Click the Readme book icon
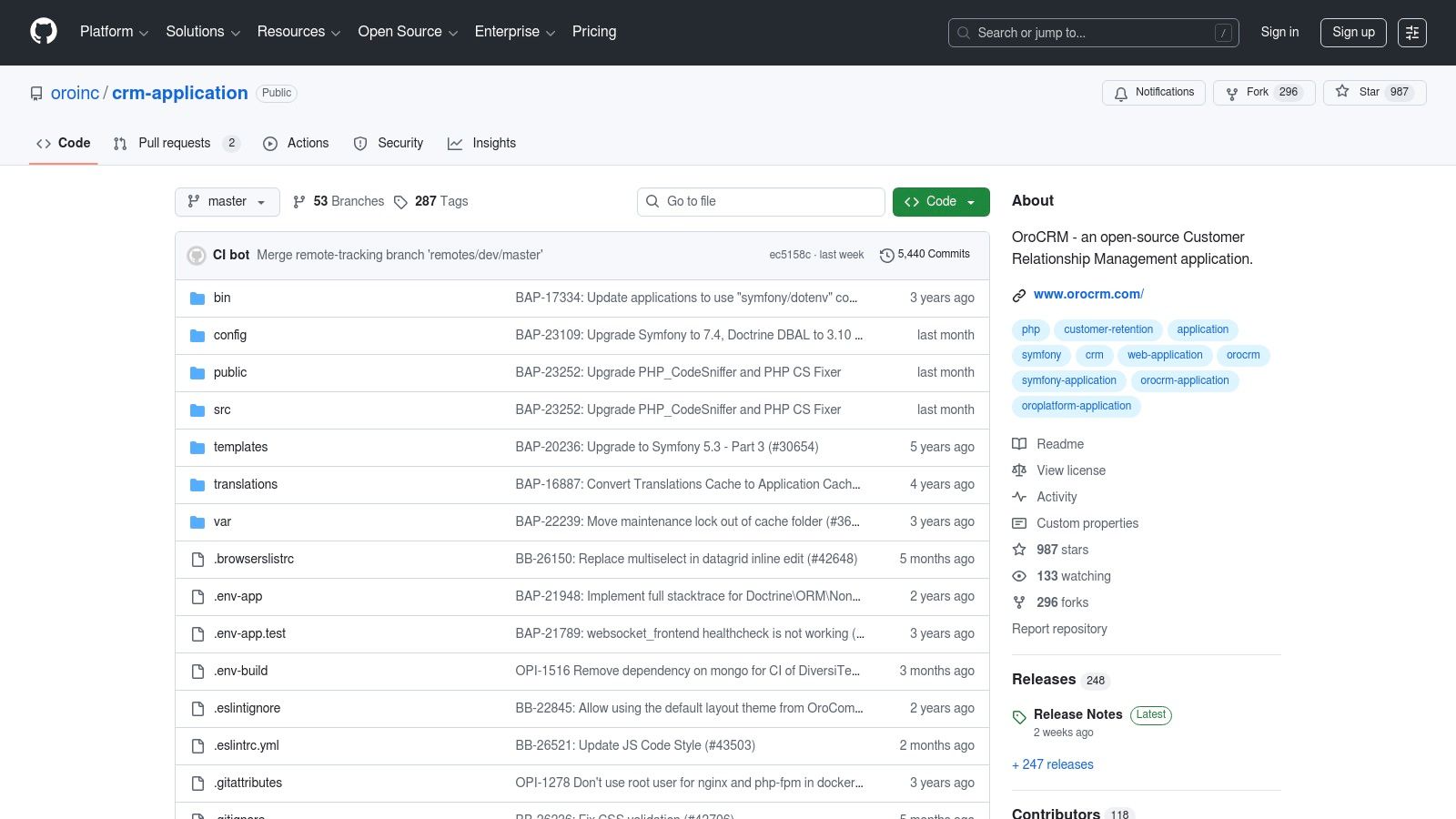This screenshot has width=1456, height=819. (1019, 444)
